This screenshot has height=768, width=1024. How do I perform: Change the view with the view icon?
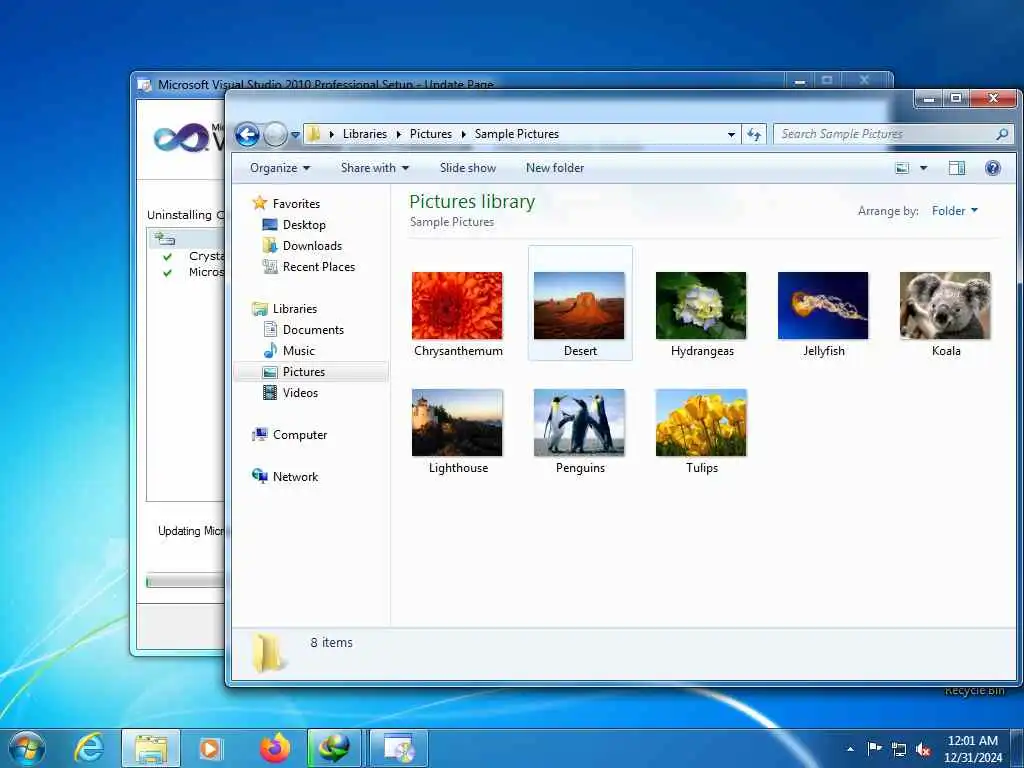[x=902, y=168]
